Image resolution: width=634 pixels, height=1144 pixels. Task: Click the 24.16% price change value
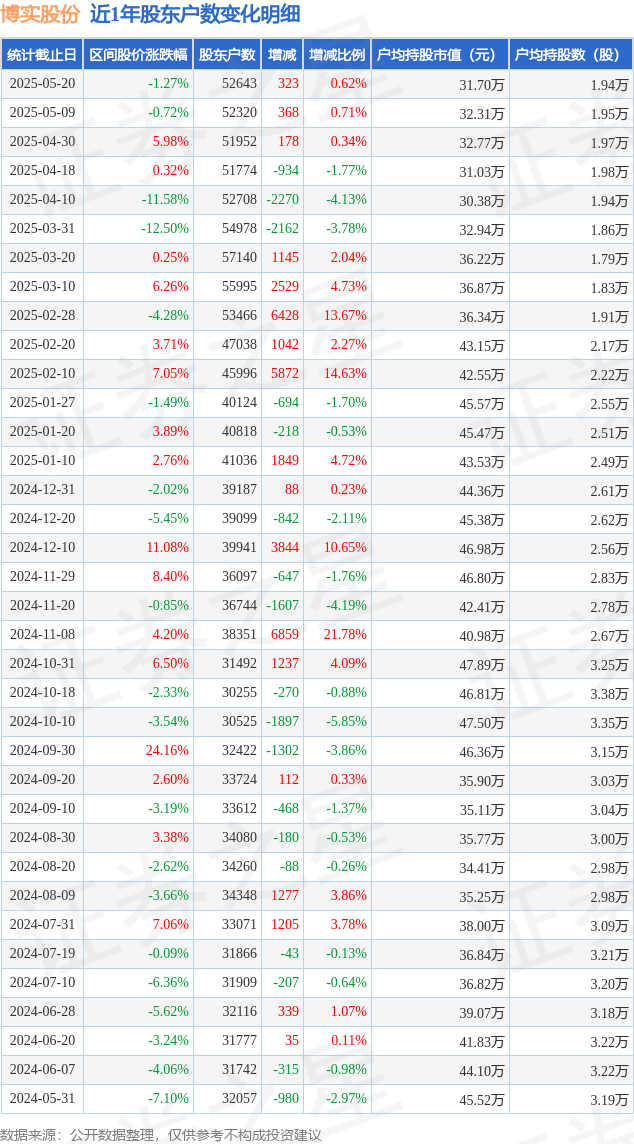click(167, 751)
